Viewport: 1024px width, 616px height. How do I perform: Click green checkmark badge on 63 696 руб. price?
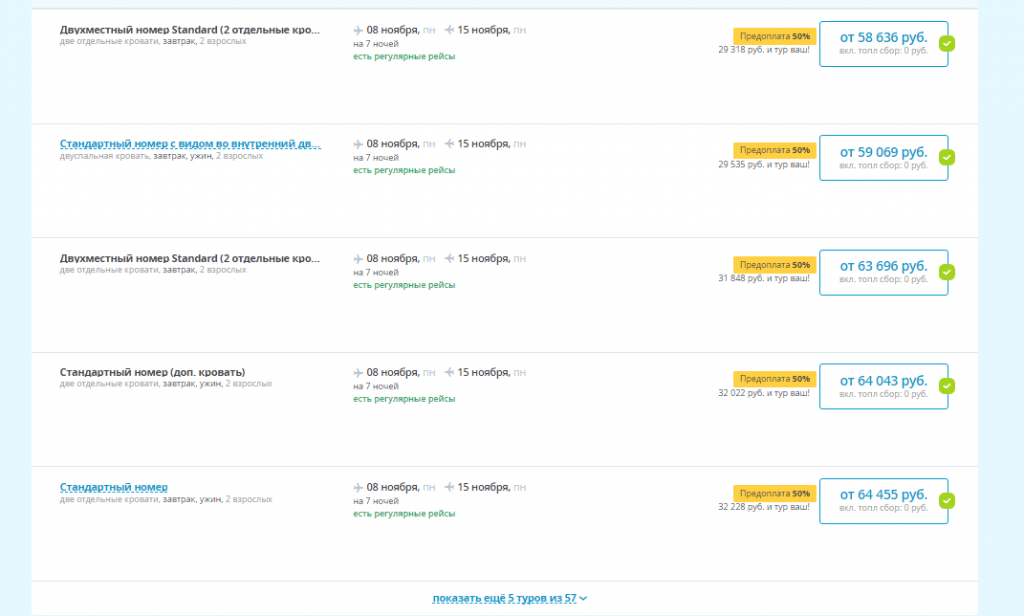click(x=947, y=272)
